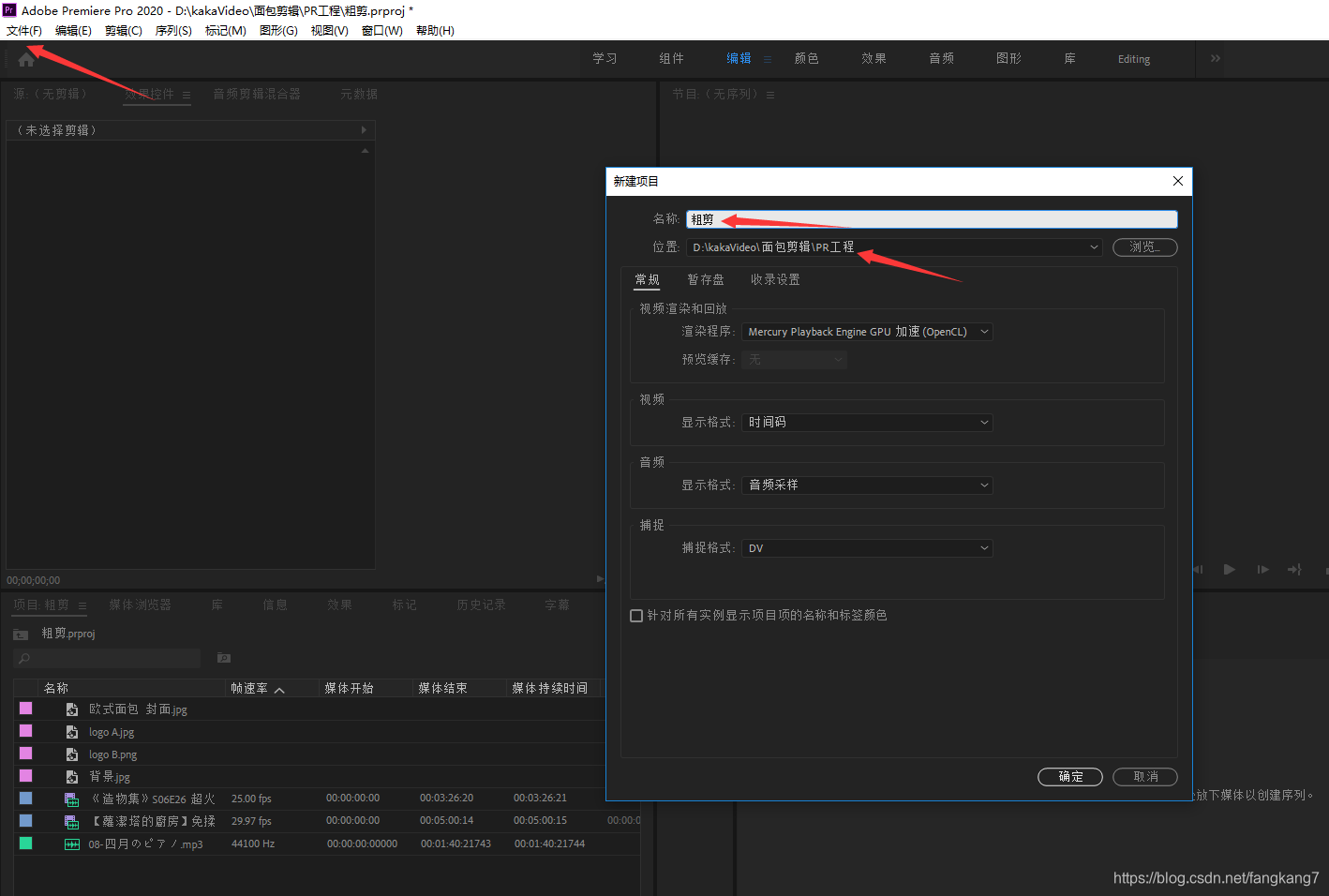This screenshot has width=1329, height=896.
Task: Click the 确定 button
Action: [1070, 777]
